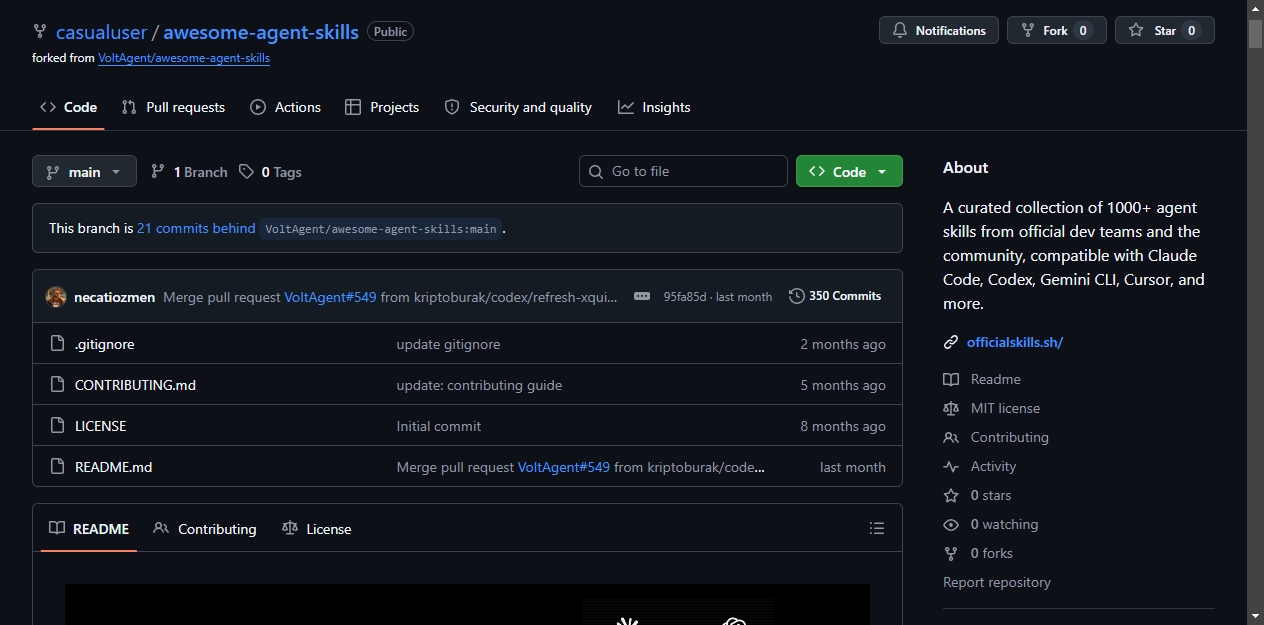Click the Security shield icon
Viewport: 1264px width, 625px height.
(452, 107)
